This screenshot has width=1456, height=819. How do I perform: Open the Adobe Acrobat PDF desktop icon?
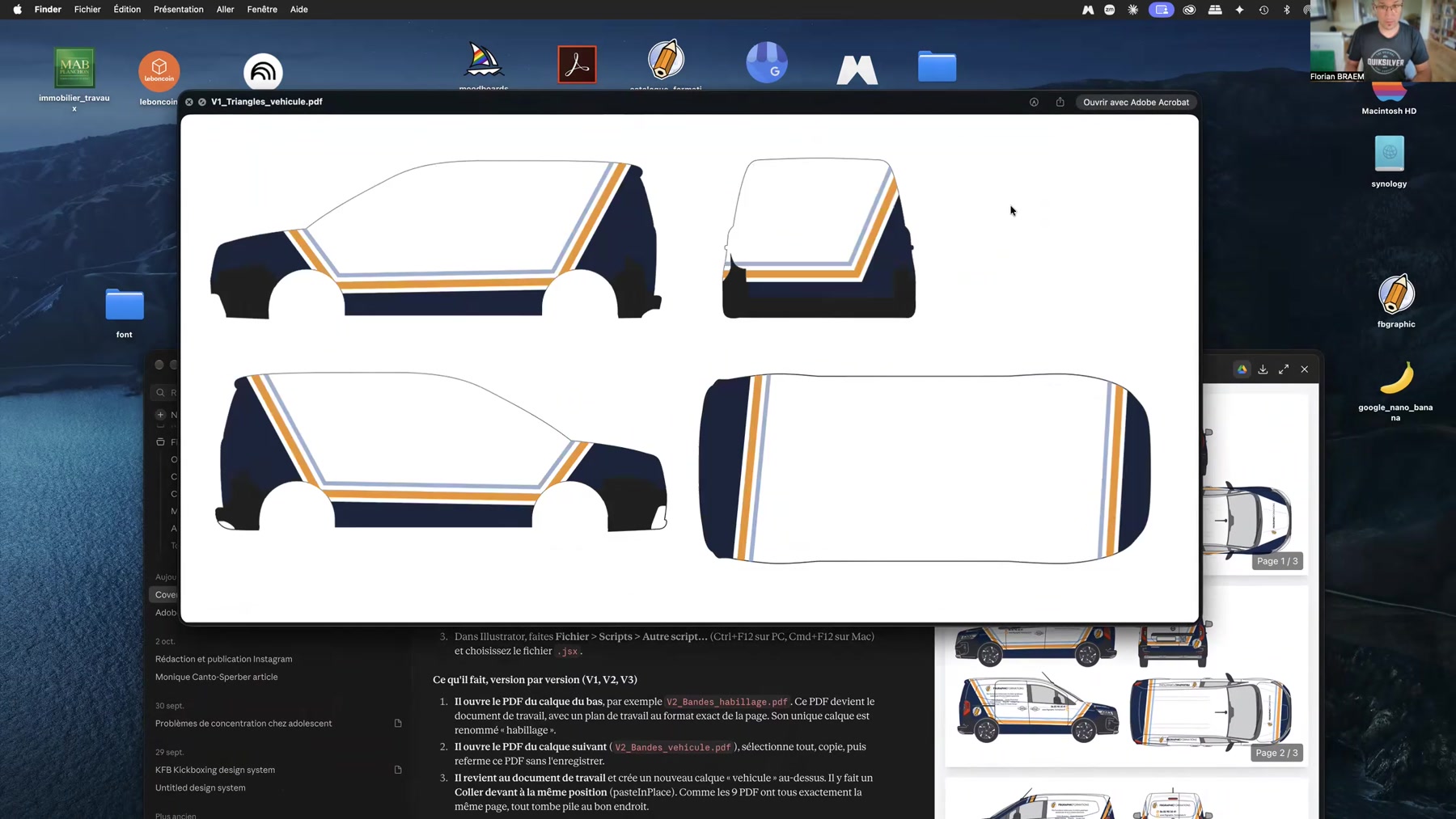(577, 65)
